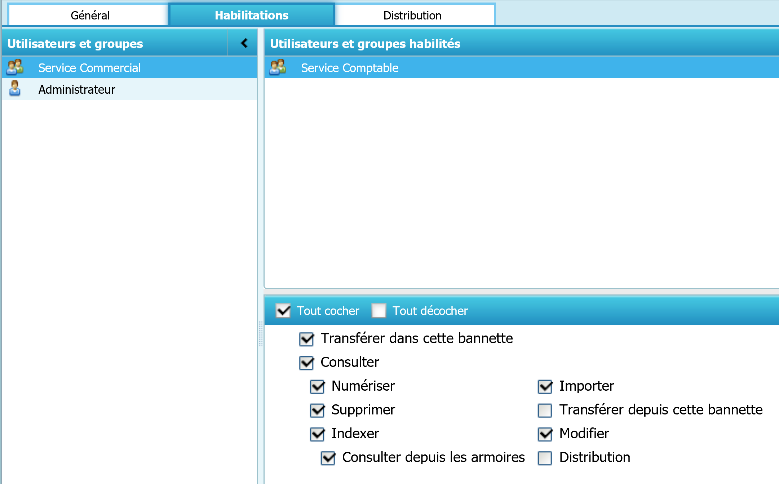Uncheck the Modifier permission
The image size is (779, 484).
click(x=545, y=435)
